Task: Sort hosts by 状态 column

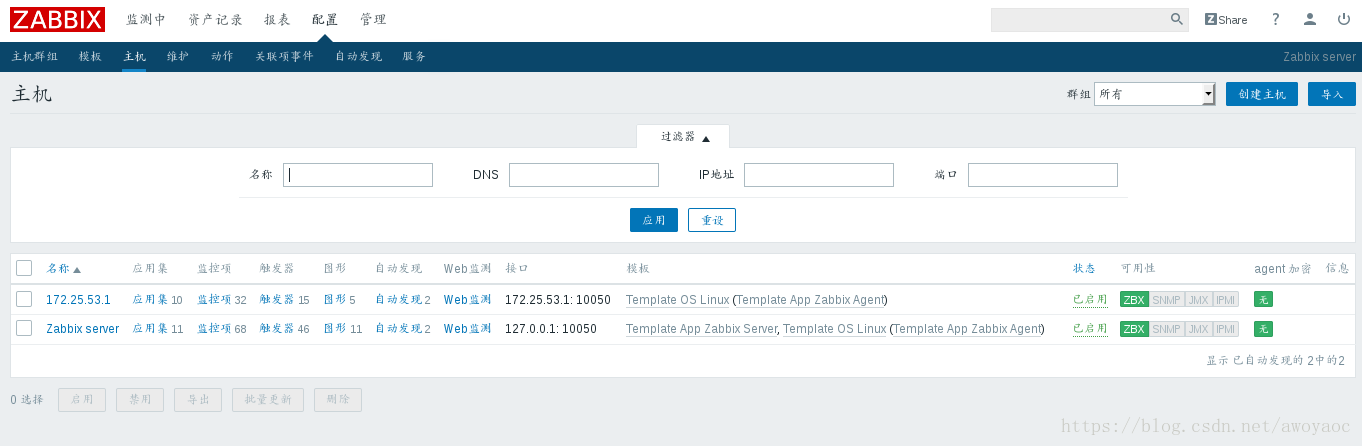Action: [x=1084, y=269]
